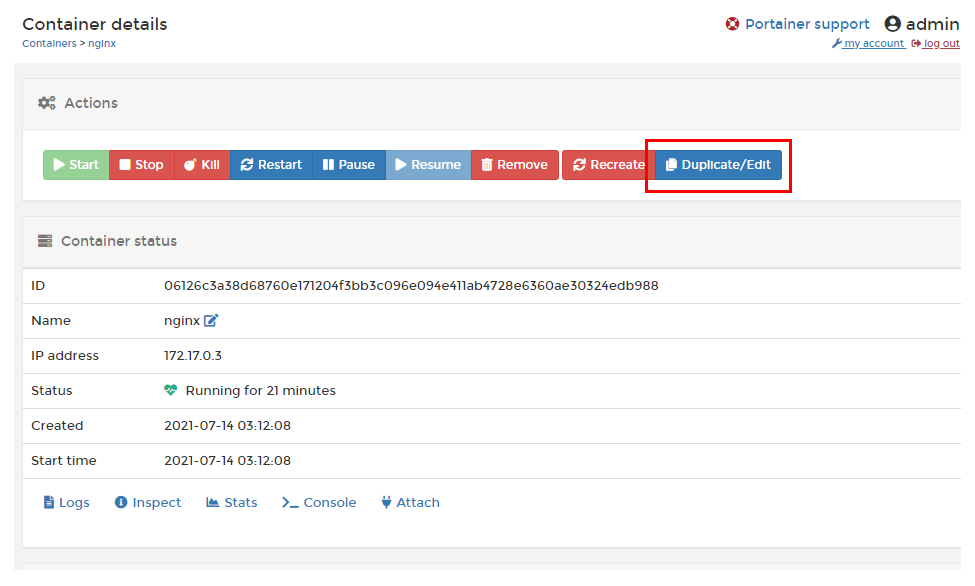Pause the container
The width and height of the screenshot is (975, 586).
[349, 165]
